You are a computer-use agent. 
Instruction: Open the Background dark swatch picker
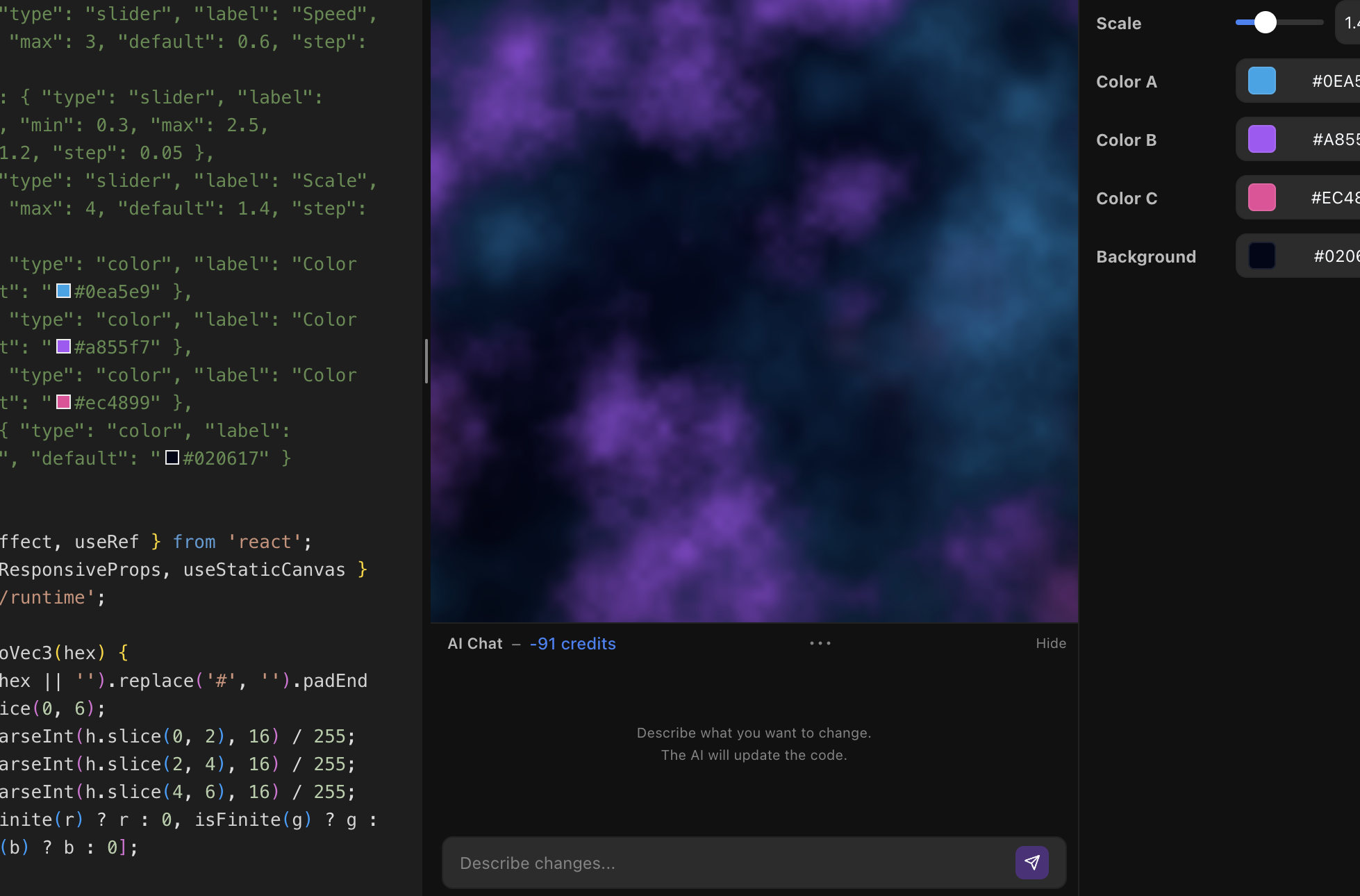click(x=1262, y=256)
